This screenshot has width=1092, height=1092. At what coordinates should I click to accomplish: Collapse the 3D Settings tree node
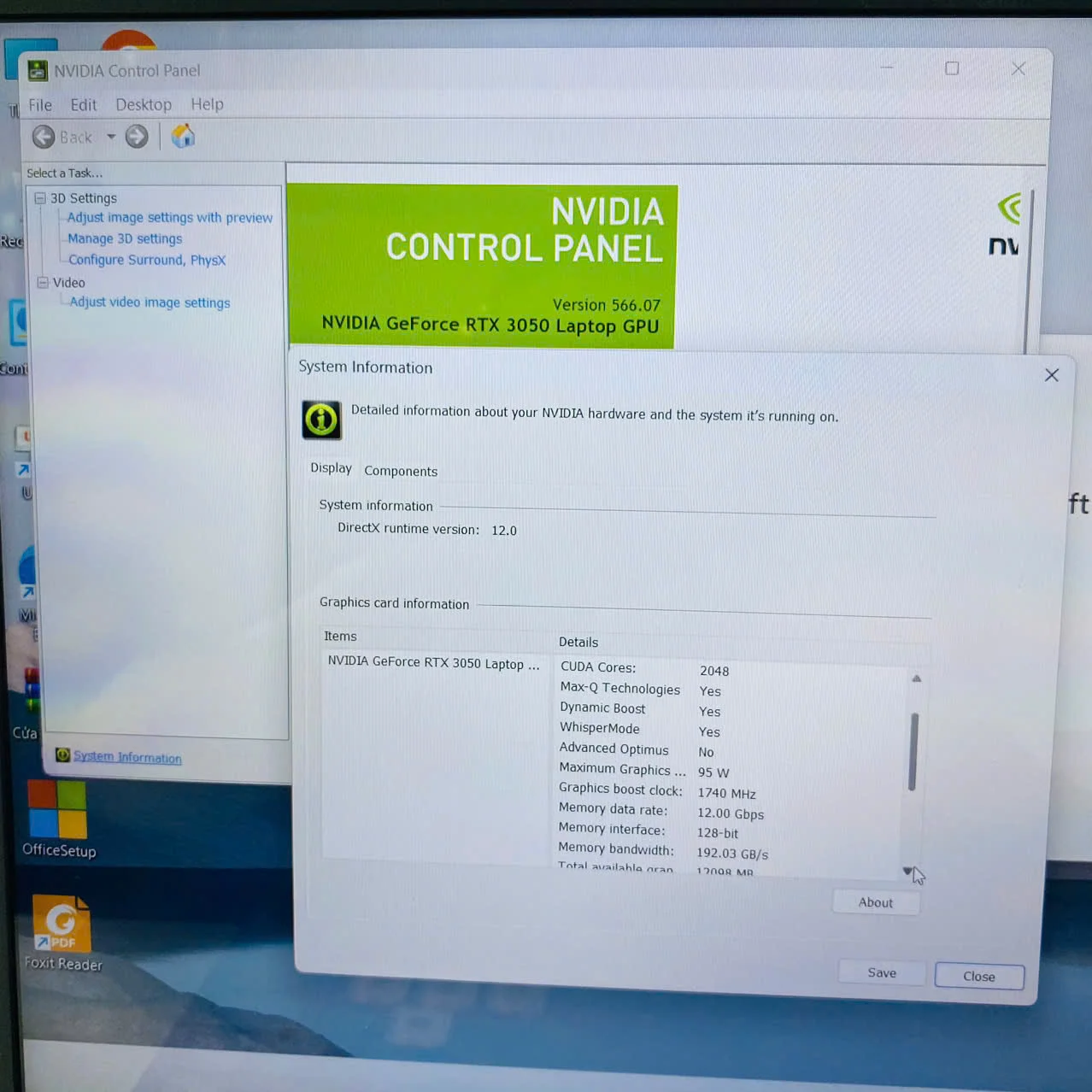pos(39,197)
